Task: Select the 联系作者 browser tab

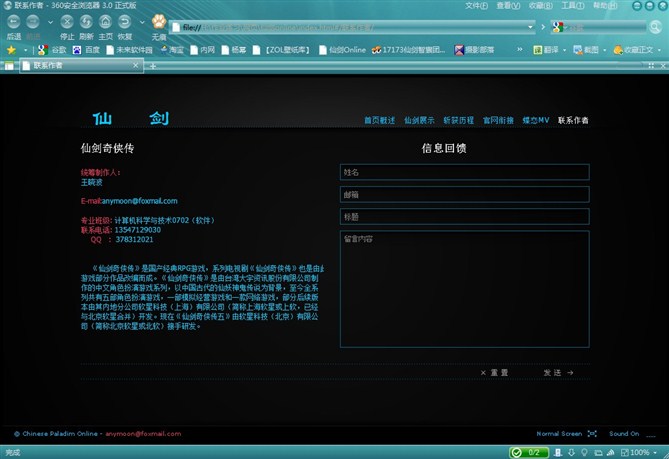Action: [x=81, y=65]
